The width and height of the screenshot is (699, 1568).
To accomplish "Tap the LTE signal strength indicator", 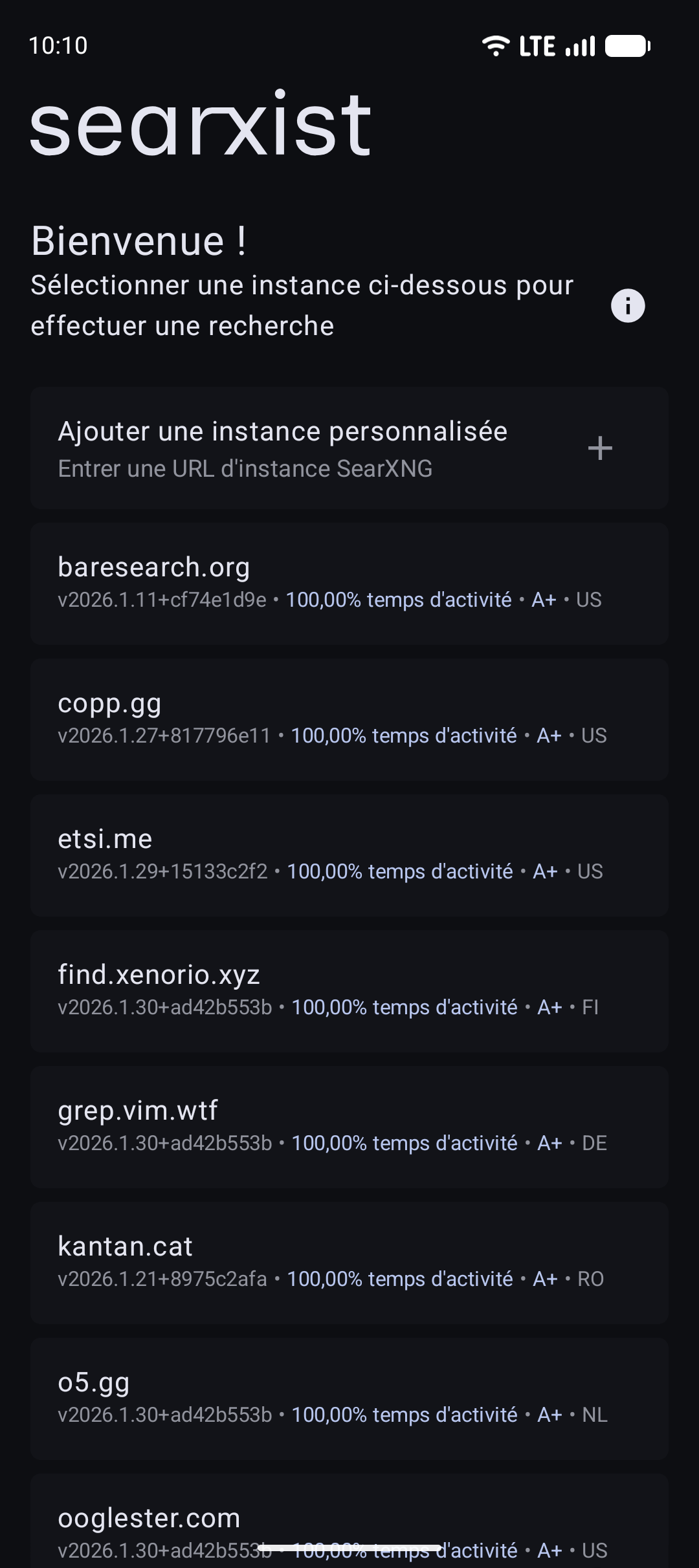I will click(580, 46).
